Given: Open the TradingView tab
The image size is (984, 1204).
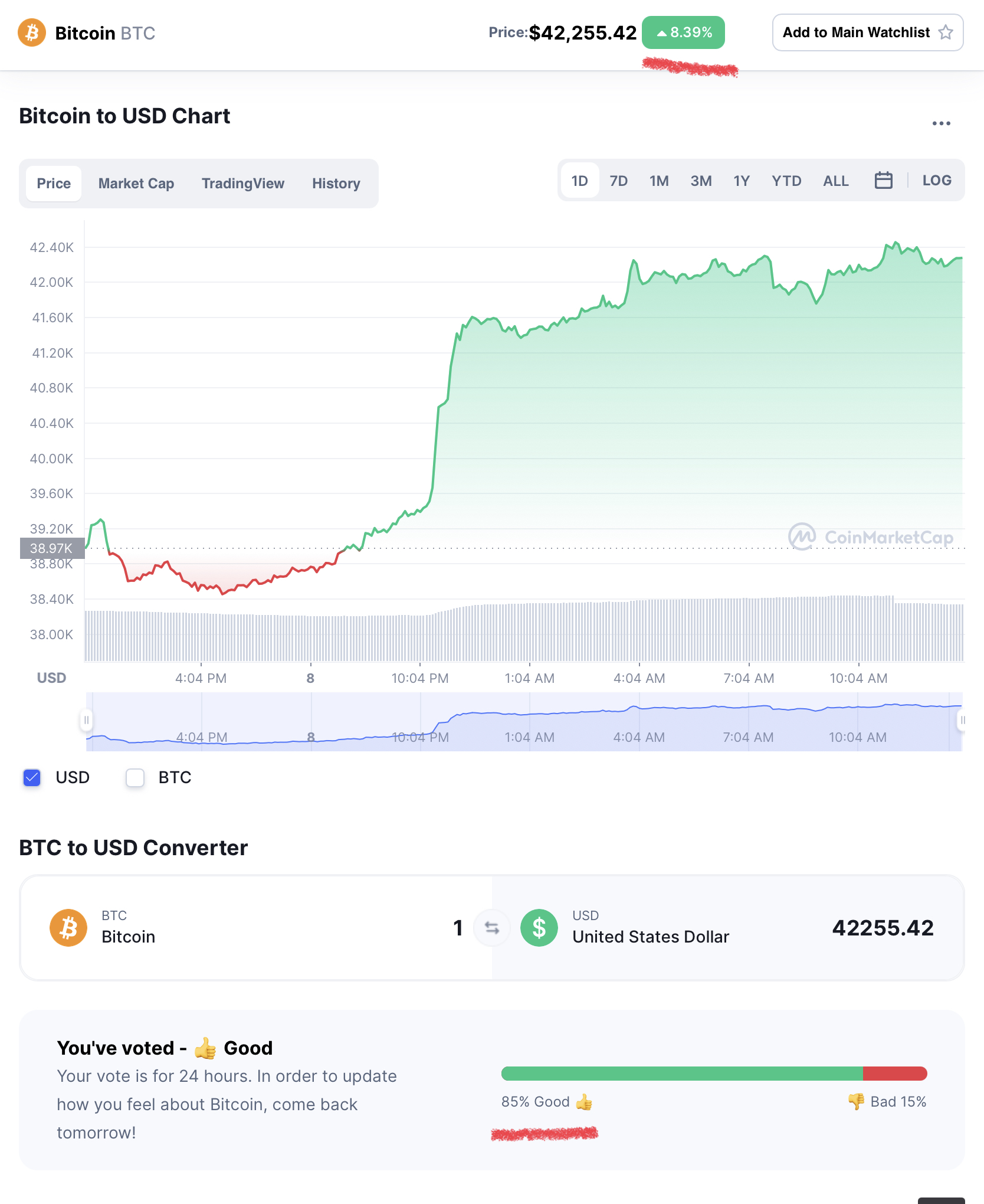Looking at the screenshot, I should [x=242, y=184].
